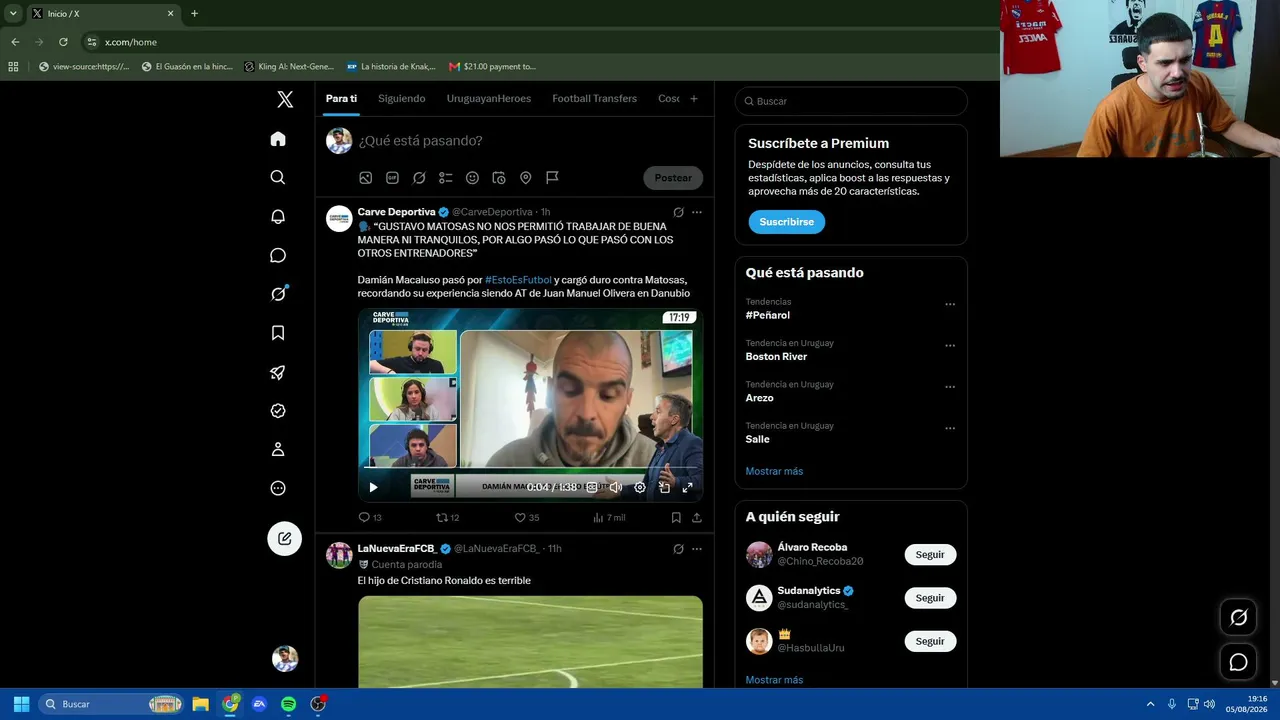Open options for the Salle trend
This screenshot has width=1280, height=720.
point(950,429)
